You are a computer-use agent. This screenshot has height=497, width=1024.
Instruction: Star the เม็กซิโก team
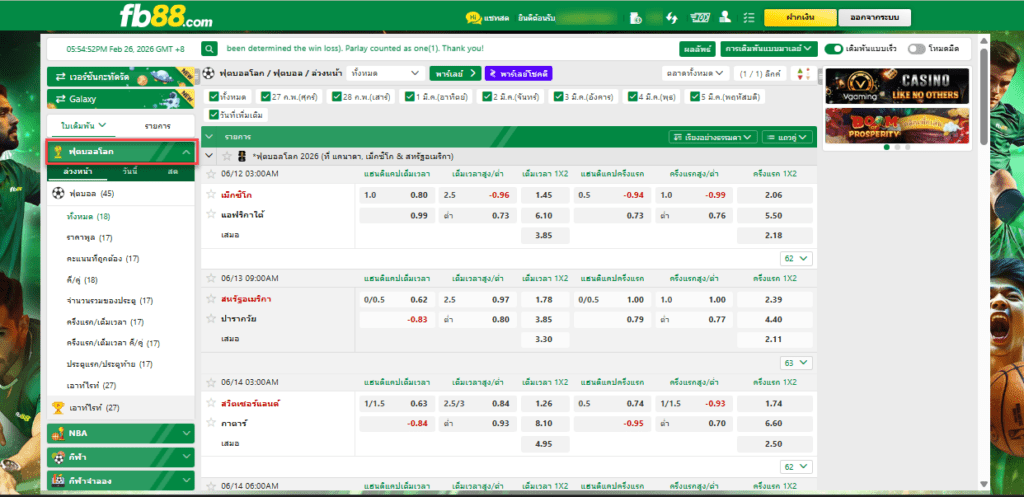(211, 195)
